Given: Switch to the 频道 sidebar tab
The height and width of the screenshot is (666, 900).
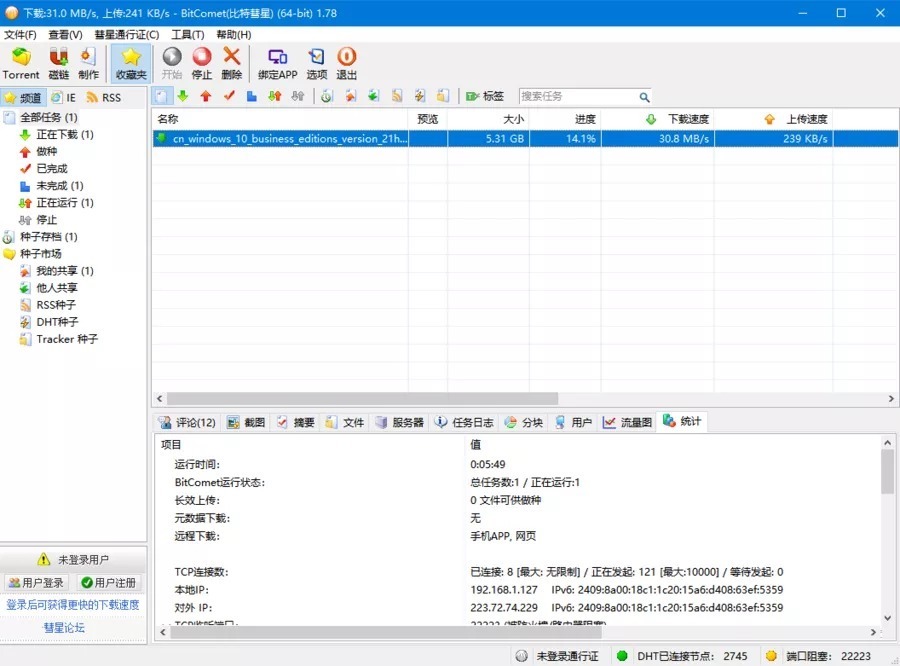Looking at the screenshot, I should pos(24,98).
